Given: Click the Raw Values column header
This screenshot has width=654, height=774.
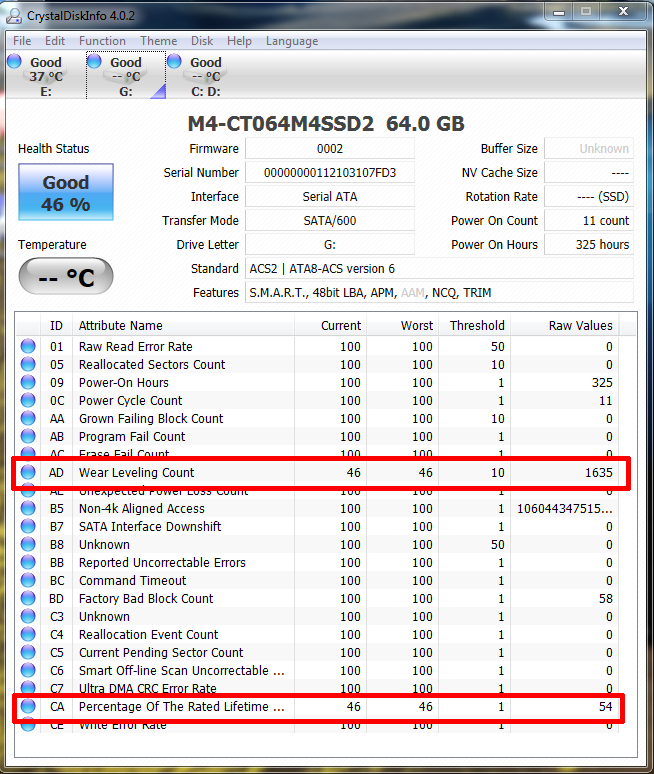Looking at the screenshot, I should (x=565, y=326).
